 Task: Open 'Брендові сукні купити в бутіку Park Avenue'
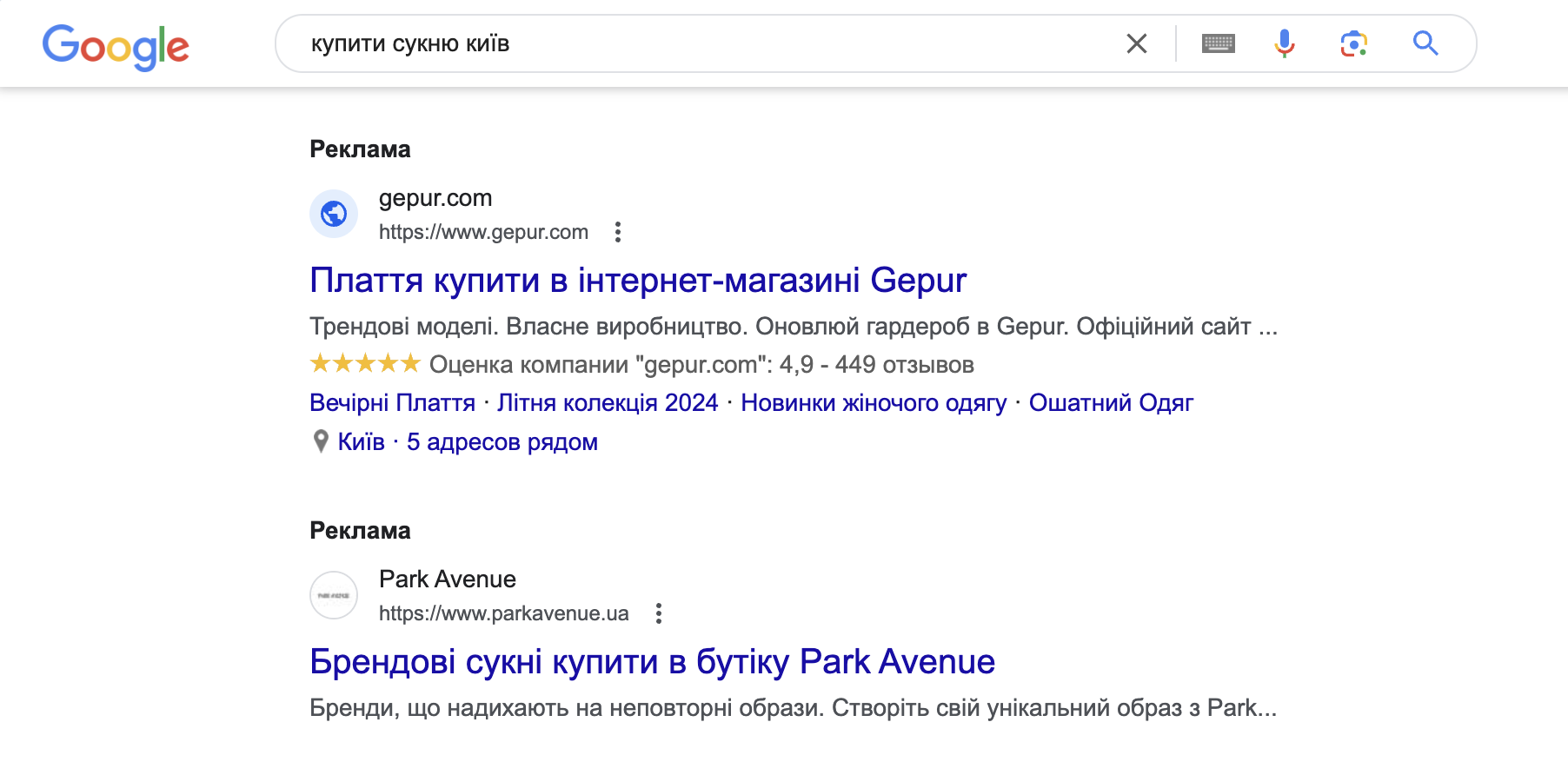coord(652,662)
